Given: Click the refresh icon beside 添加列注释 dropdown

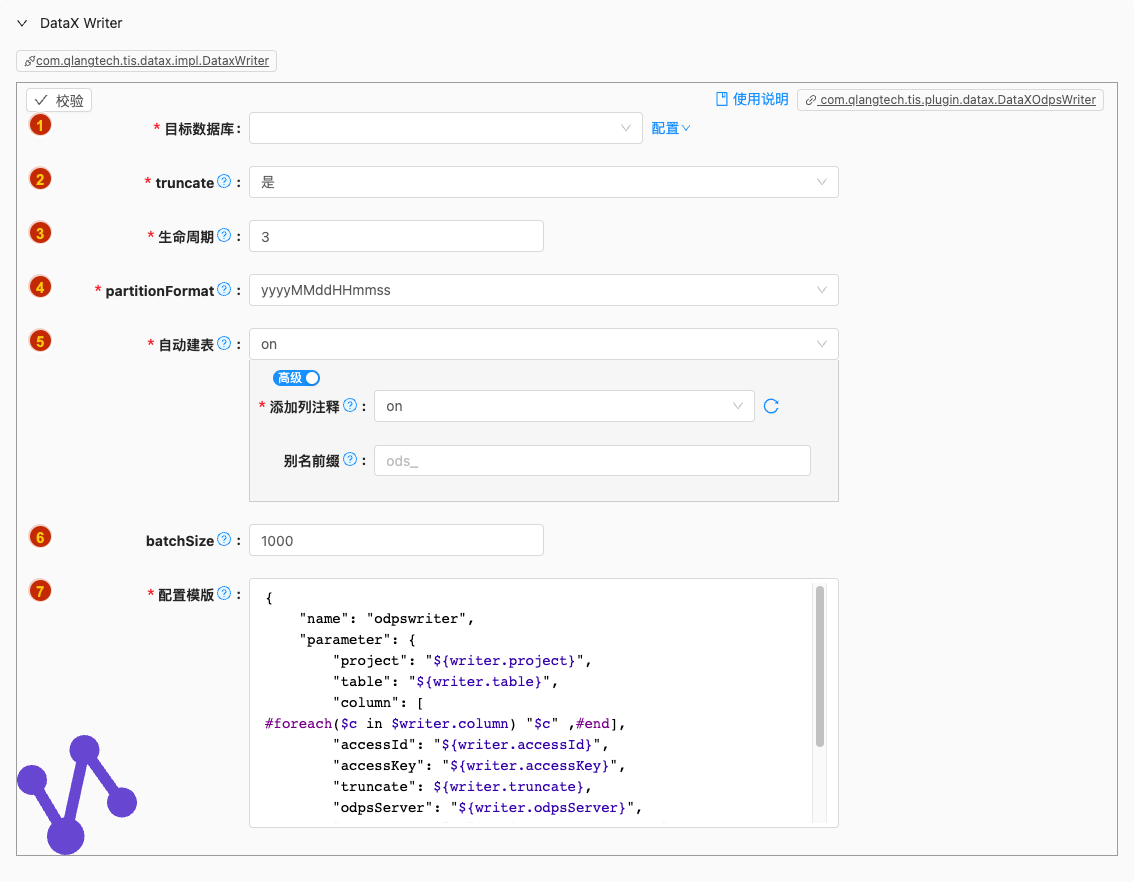Looking at the screenshot, I should click(x=771, y=406).
